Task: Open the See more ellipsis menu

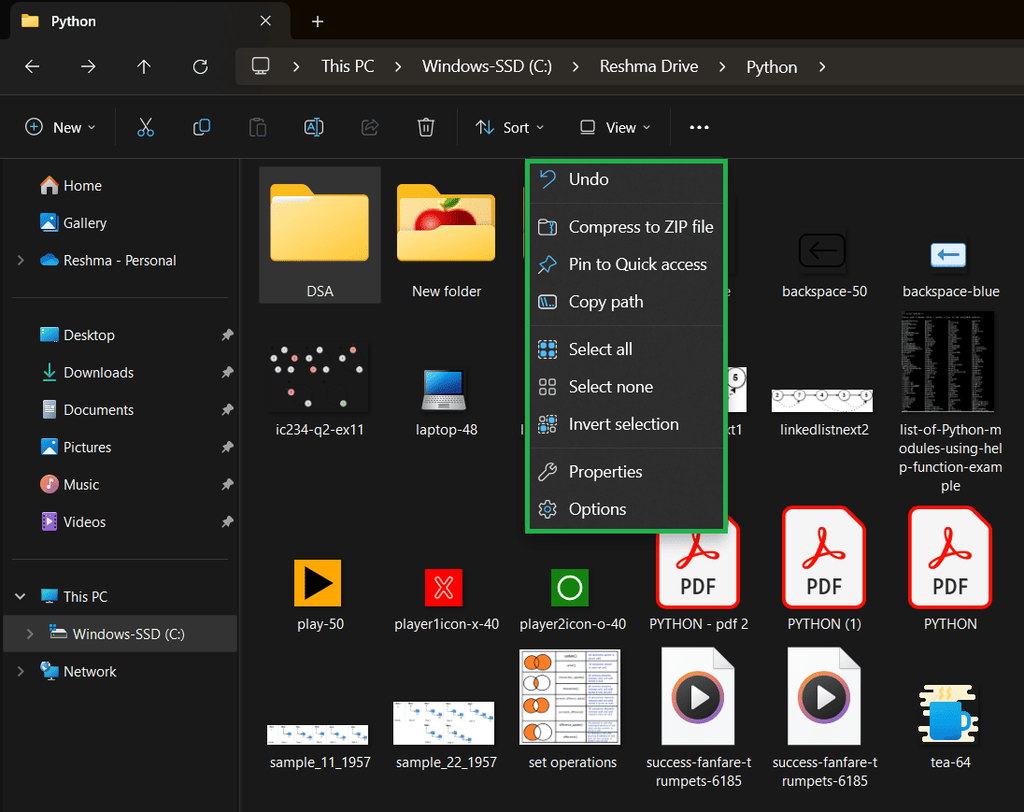Action: pyautogui.click(x=699, y=127)
